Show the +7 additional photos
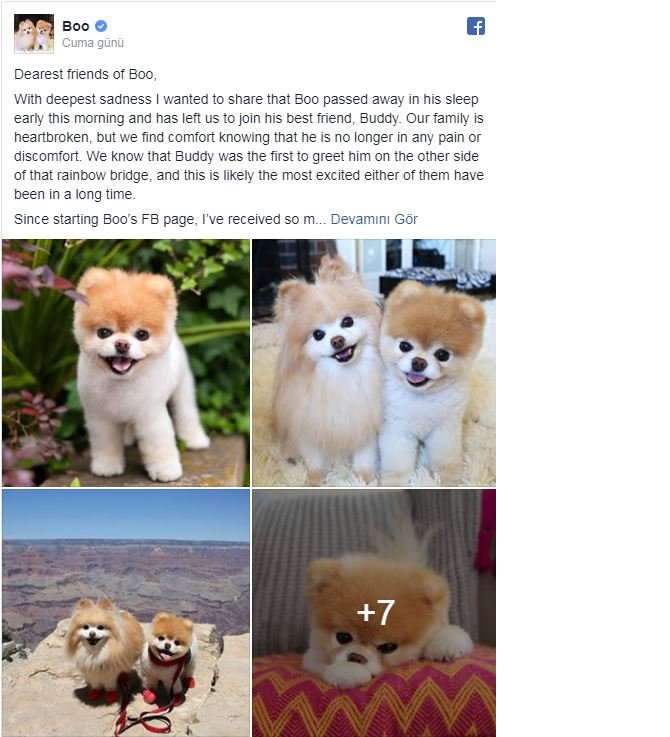 (x=374, y=613)
